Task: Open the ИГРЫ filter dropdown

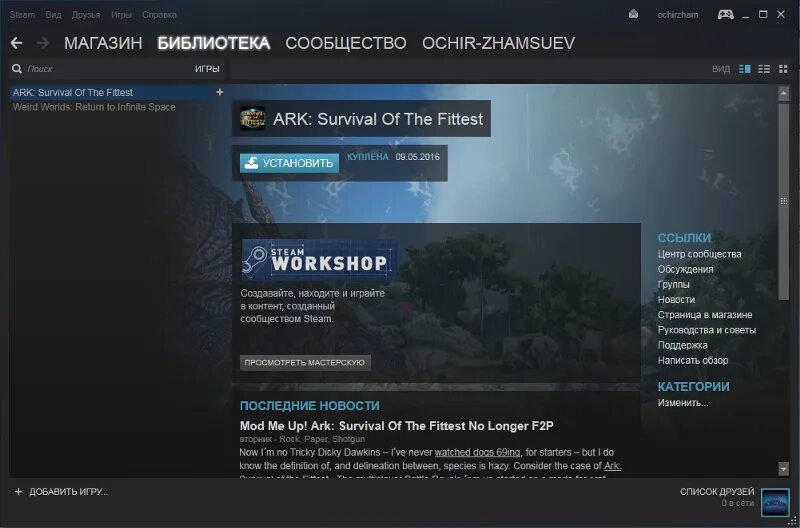Action: (207, 69)
